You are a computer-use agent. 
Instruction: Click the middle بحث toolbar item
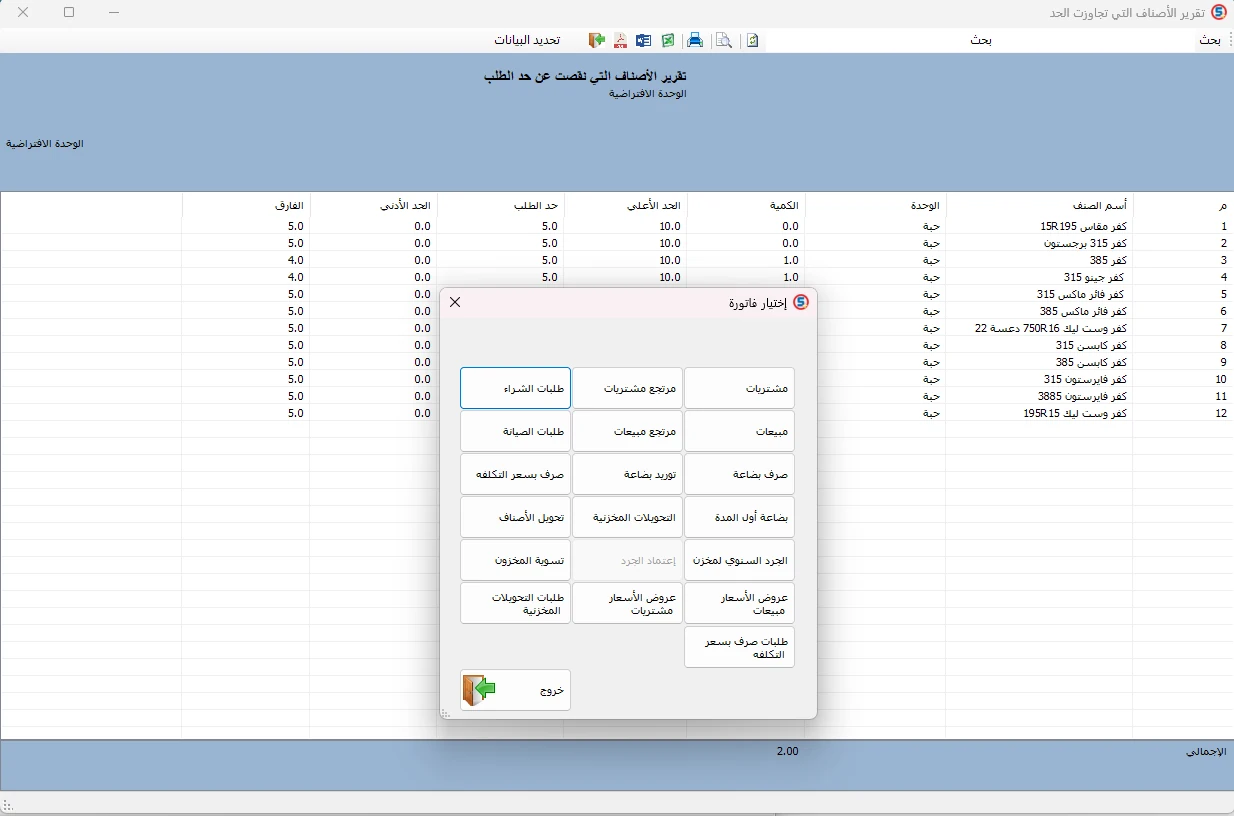pyautogui.click(x=981, y=41)
